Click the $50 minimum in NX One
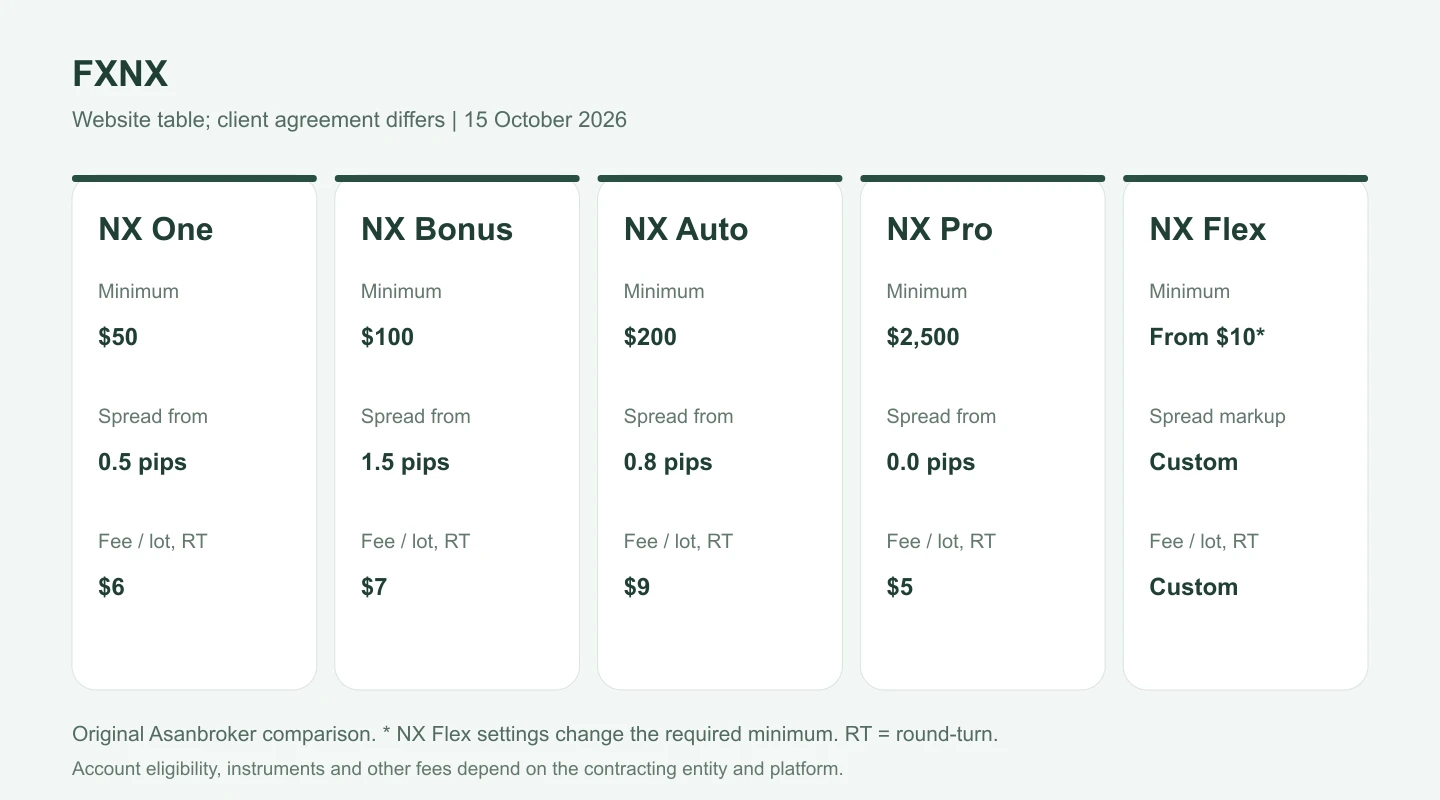The image size is (1440, 800). (x=118, y=337)
